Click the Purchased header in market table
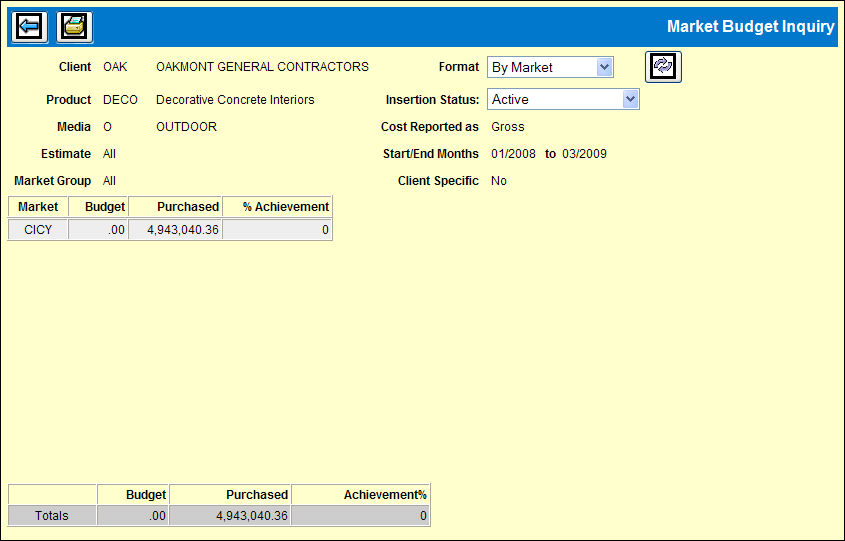Viewport: 845px width, 541px height. pos(175,207)
